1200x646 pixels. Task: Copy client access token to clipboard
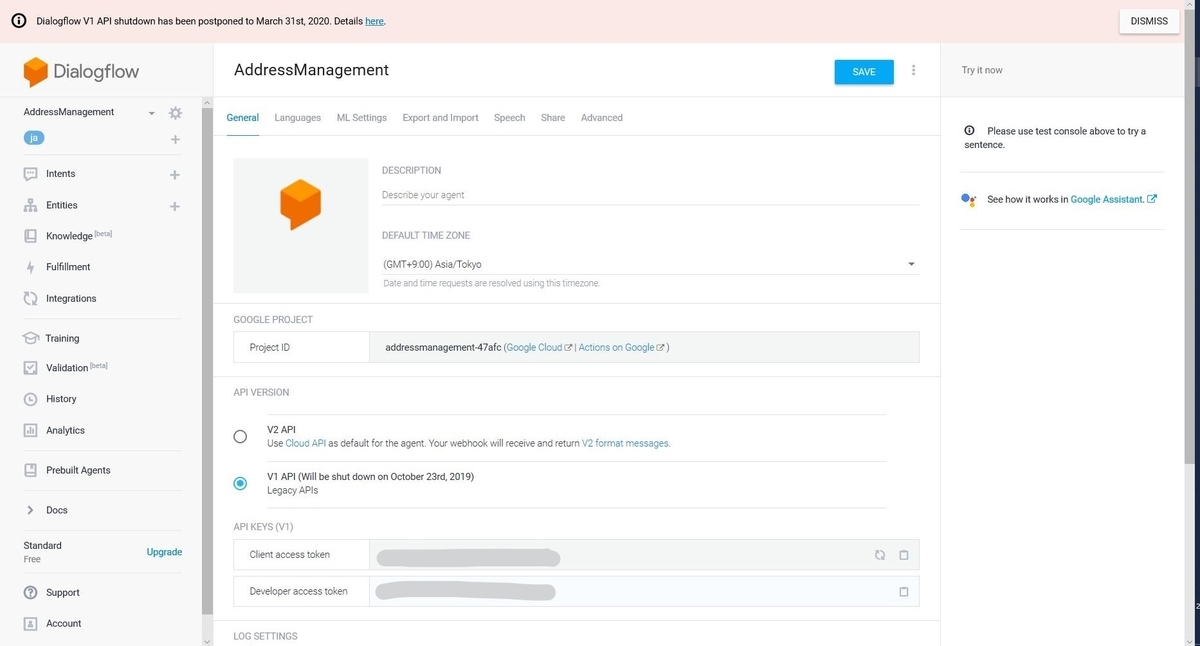coord(904,555)
